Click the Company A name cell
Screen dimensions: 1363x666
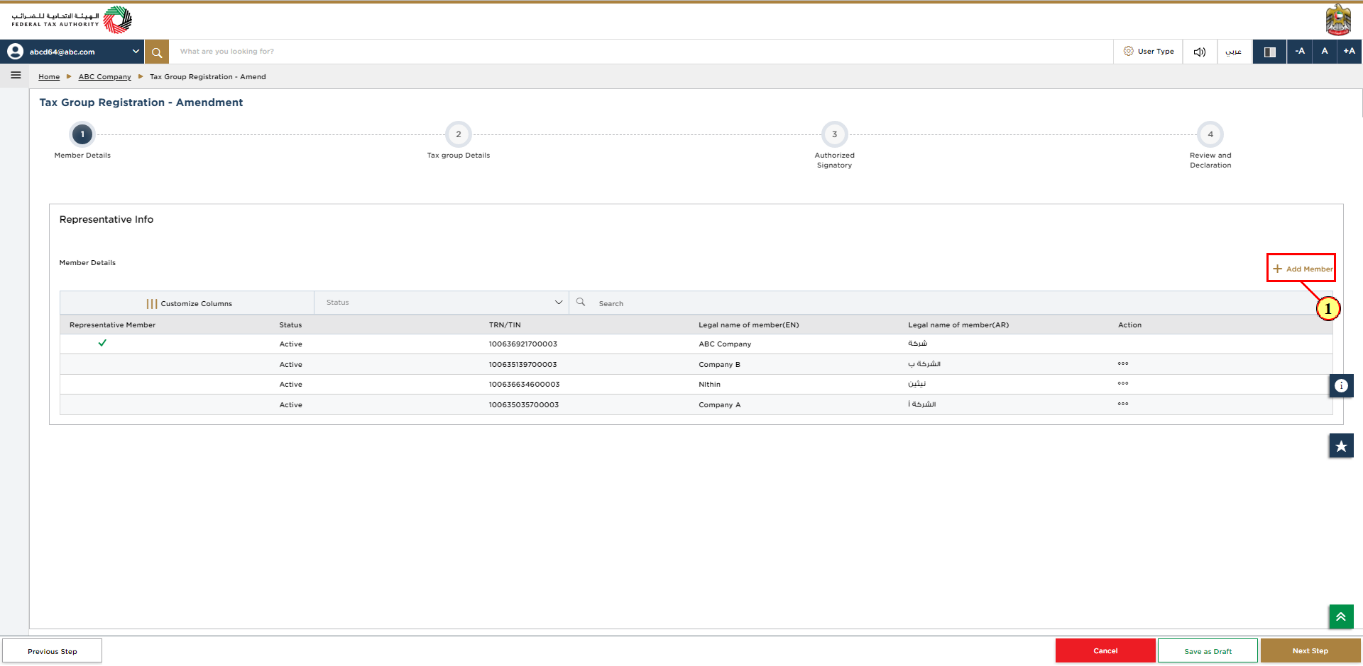click(719, 404)
